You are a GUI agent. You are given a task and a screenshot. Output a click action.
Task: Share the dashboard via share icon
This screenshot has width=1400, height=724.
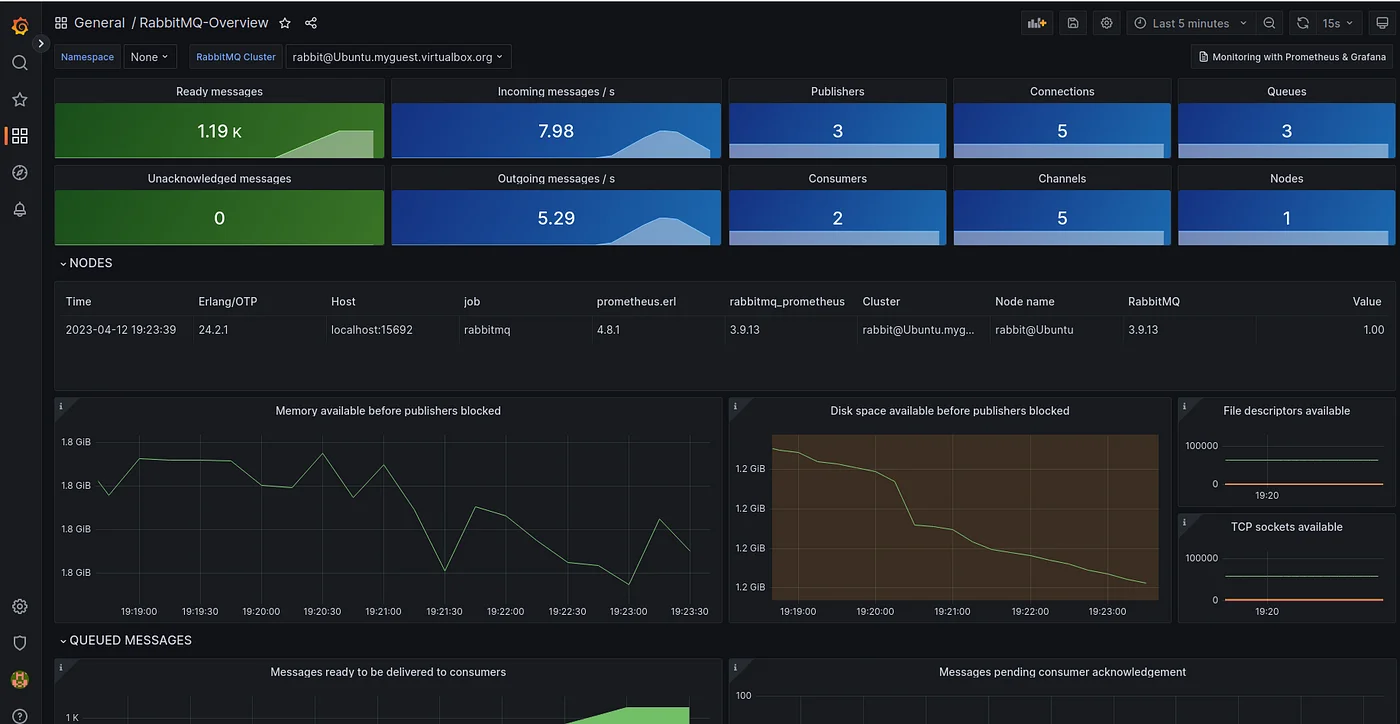311,23
